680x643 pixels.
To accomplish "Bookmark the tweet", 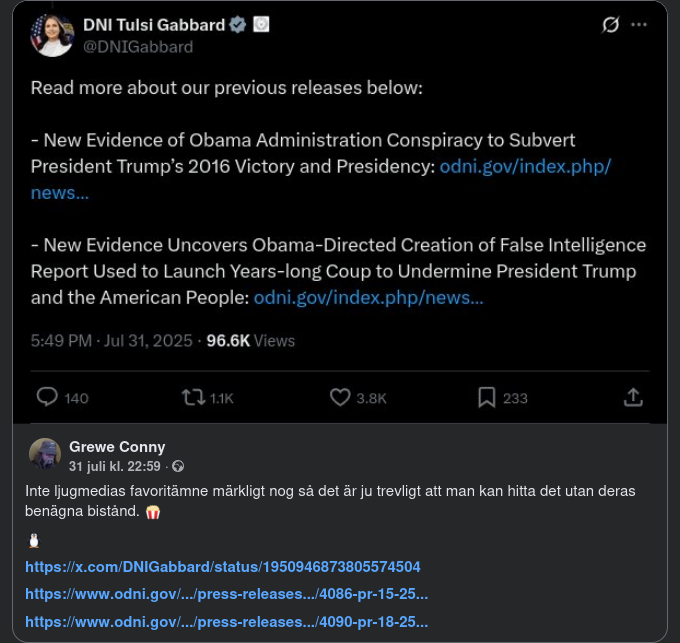I will coord(487,397).
